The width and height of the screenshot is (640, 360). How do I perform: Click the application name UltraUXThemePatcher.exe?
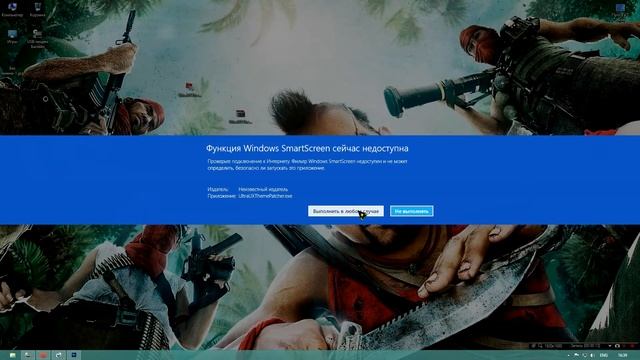265,196
